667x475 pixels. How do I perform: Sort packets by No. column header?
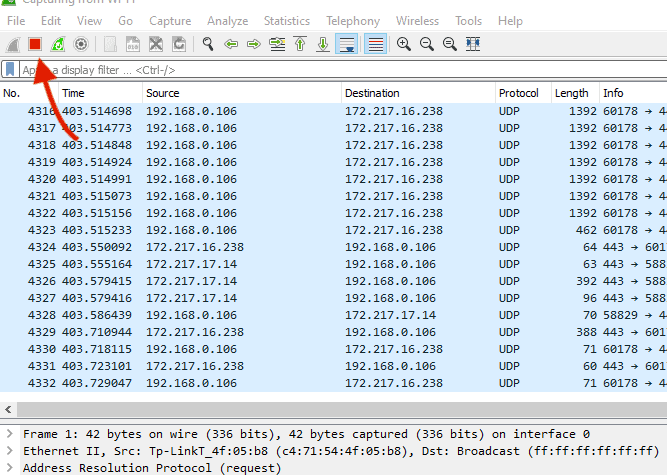[x=29, y=93]
